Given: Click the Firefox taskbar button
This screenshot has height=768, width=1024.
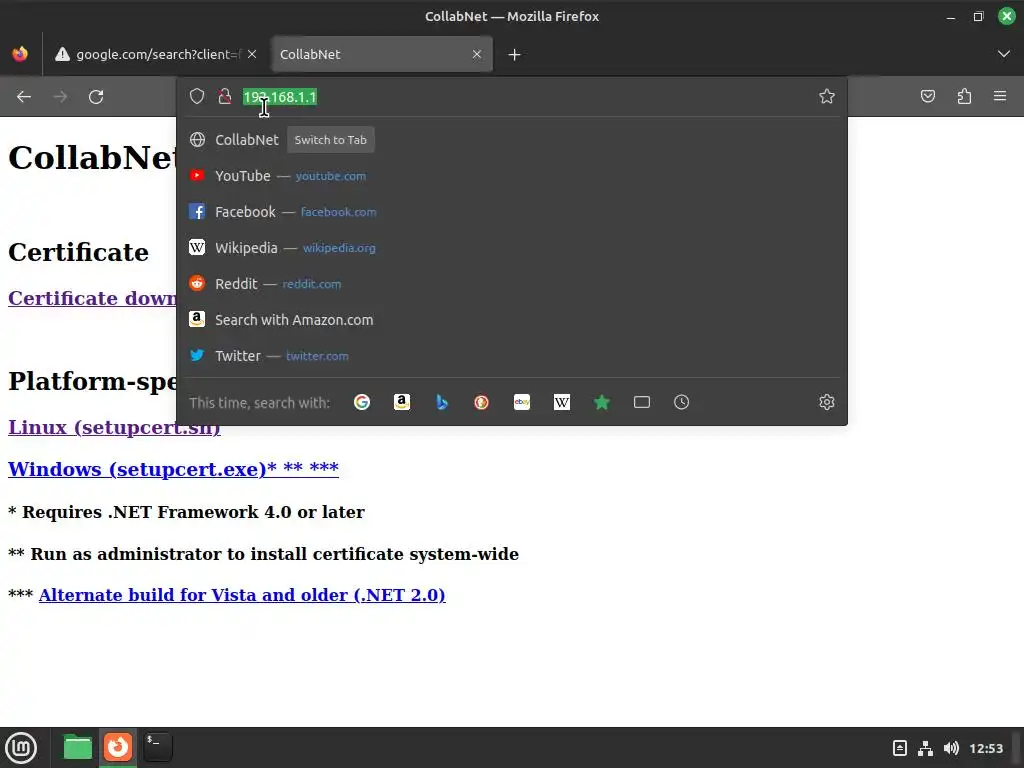Looking at the screenshot, I should 118,747.
